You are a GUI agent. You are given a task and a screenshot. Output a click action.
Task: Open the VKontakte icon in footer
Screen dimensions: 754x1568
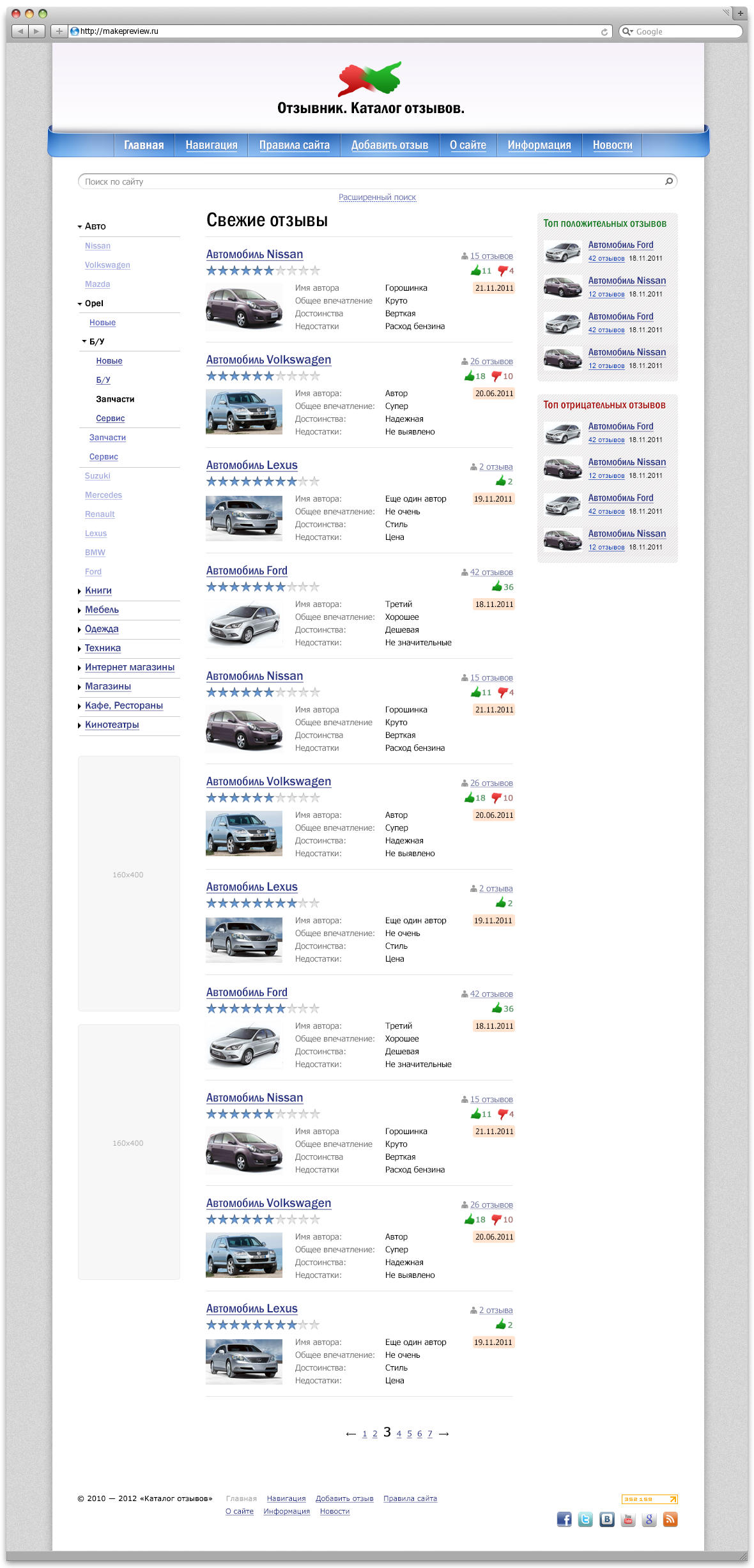(607, 1519)
